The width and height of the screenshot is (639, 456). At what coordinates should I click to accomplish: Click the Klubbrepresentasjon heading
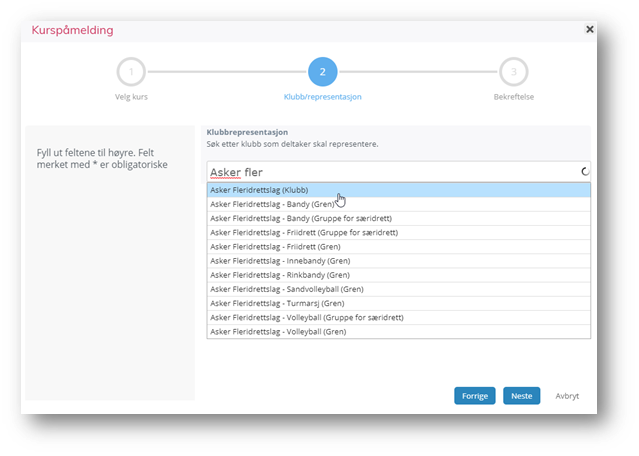click(247, 132)
